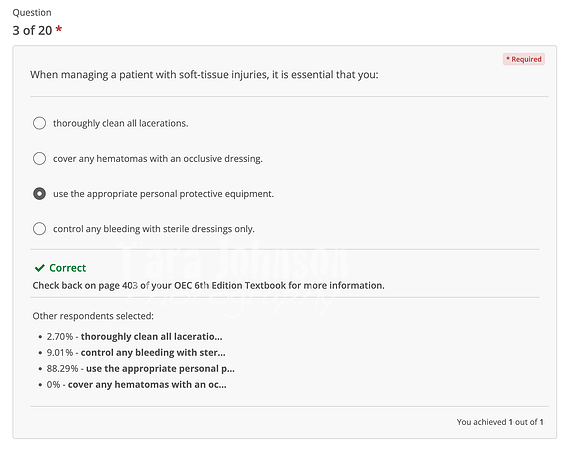Click 'use the appropriate personal protective equipment.' label
Viewport: 572px width, 450px height.
click(163, 194)
